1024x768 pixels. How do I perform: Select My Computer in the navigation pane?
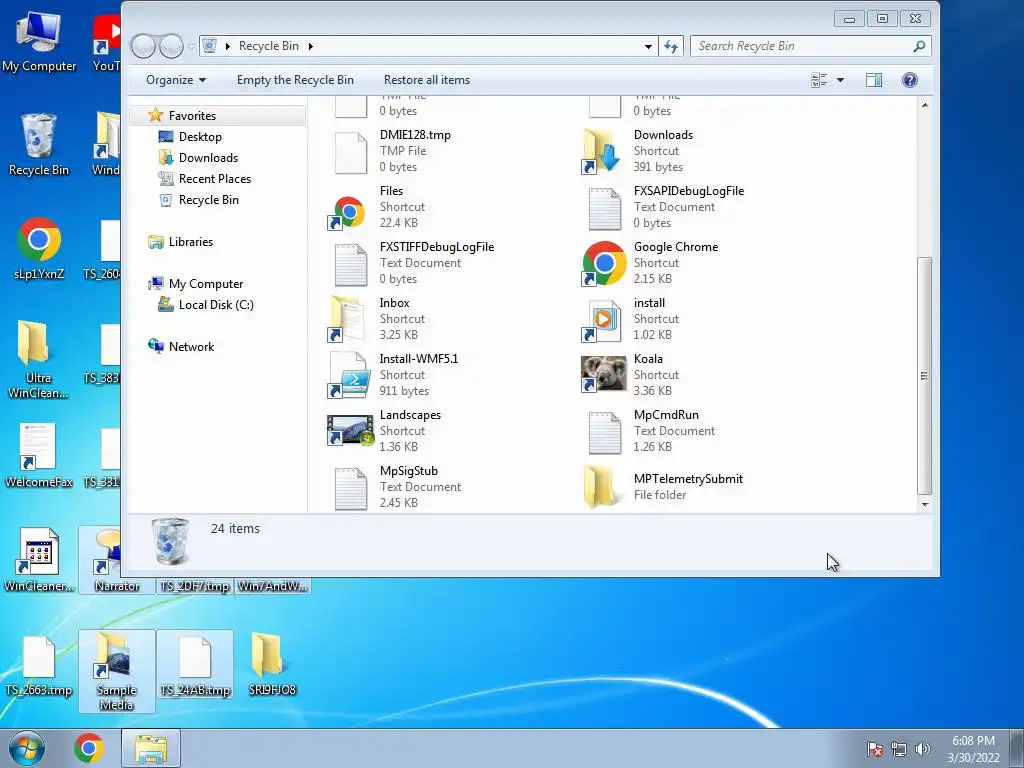pyautogui.click(x=206, y=283)
